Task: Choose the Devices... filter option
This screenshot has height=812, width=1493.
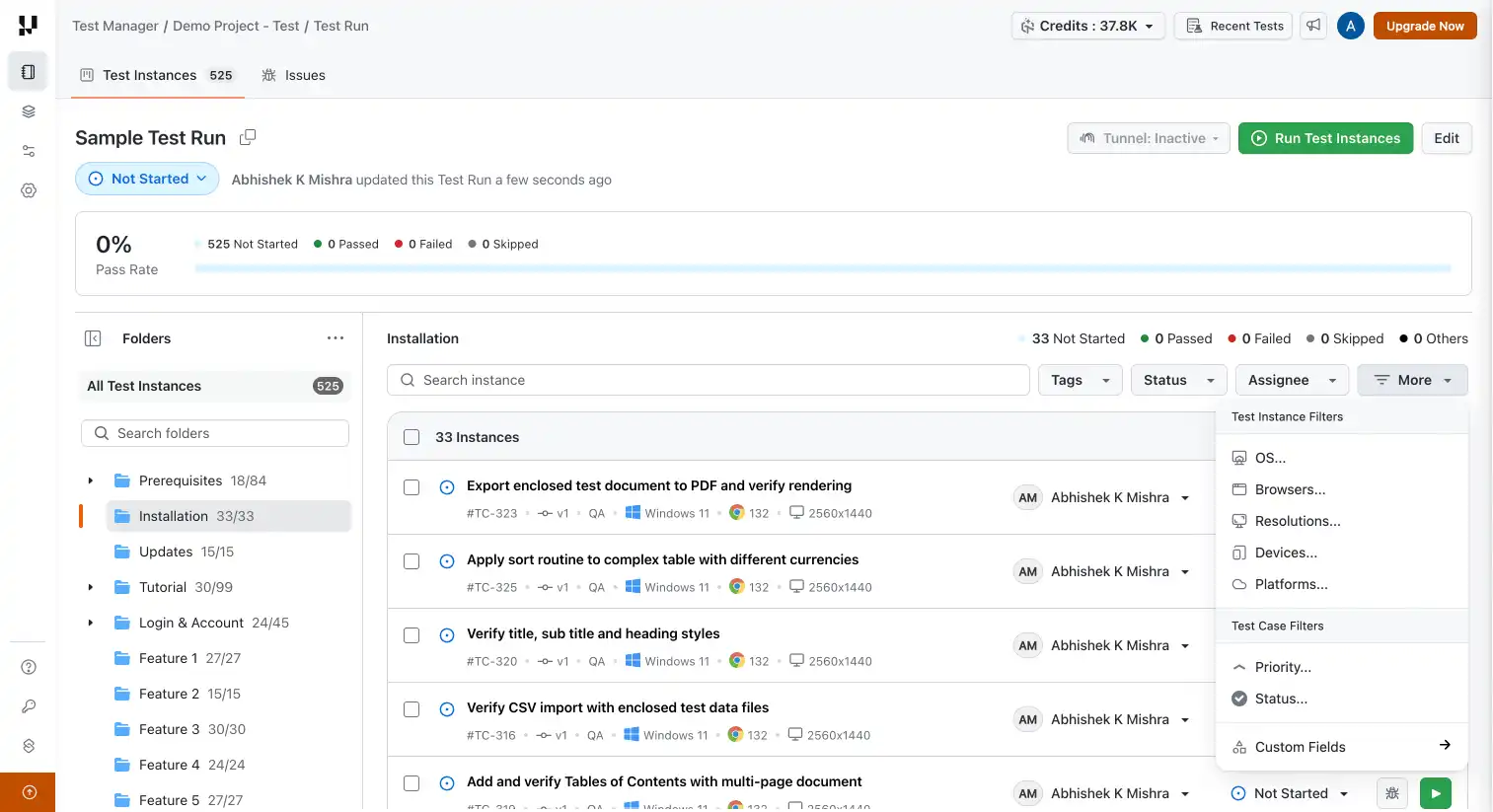Action: pyautogui.click(x=1341, y=553)
